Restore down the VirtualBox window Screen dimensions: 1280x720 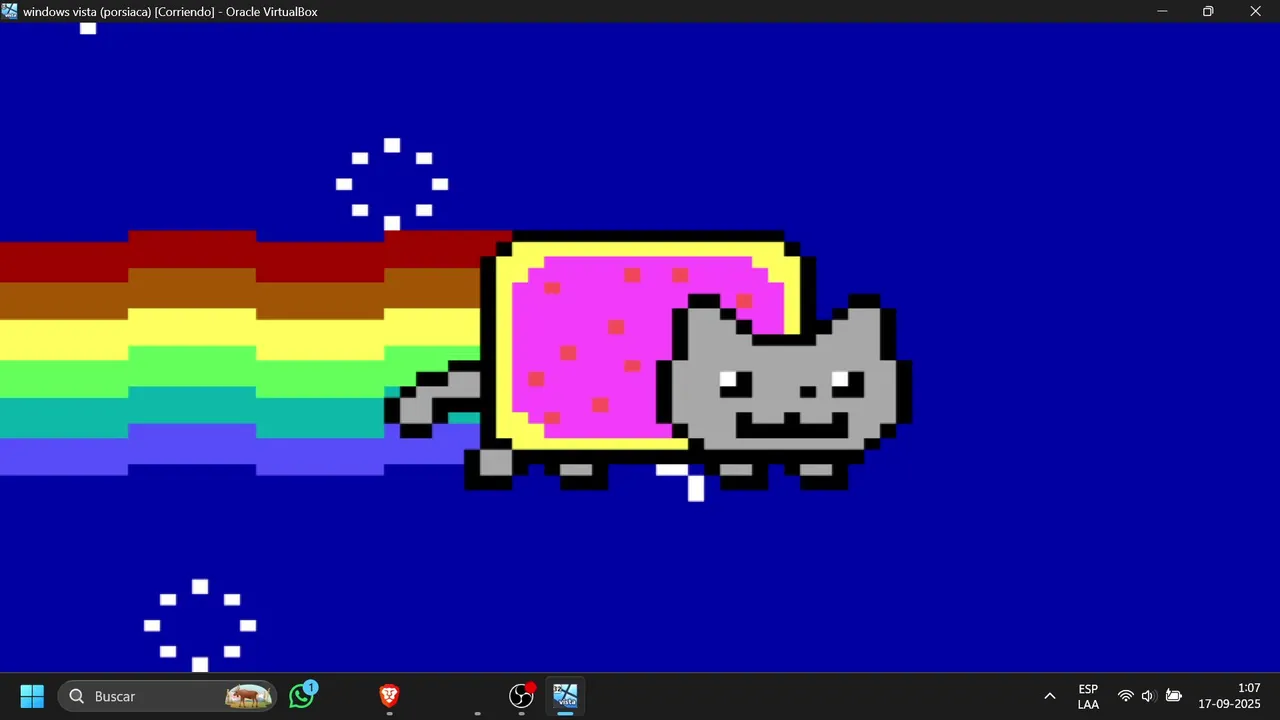[x=1208, y=11]
